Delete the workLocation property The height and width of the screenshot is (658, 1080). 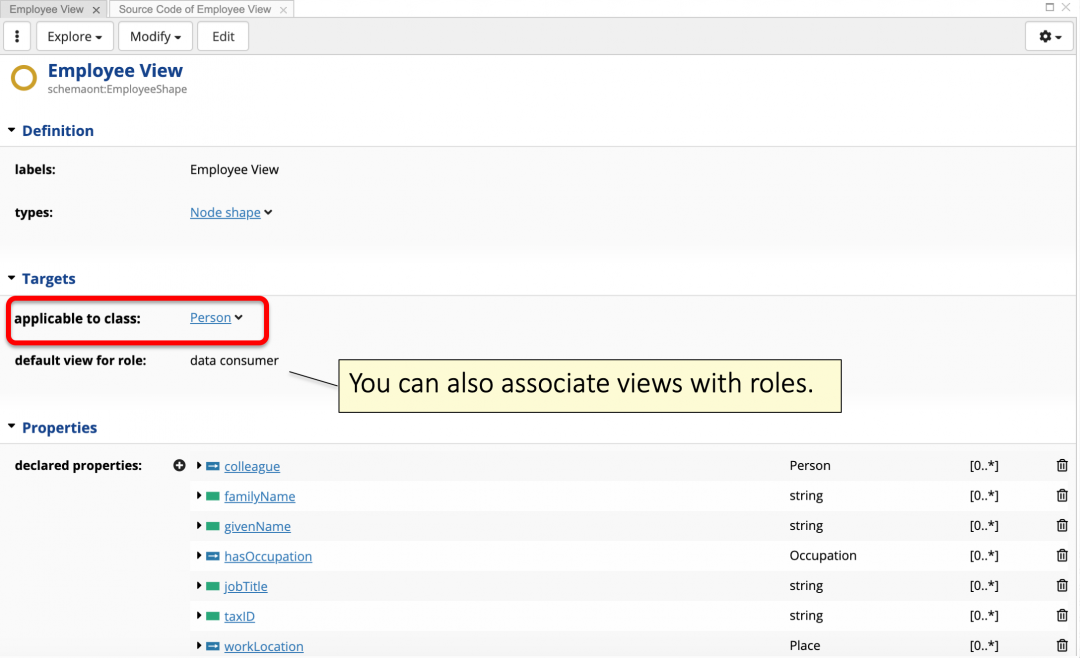coord(1062,646)
